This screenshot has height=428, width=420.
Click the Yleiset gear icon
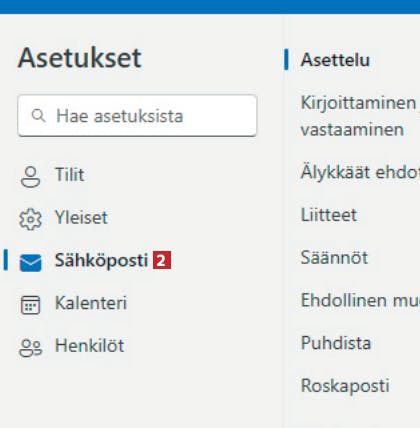[x=30, y=219]
